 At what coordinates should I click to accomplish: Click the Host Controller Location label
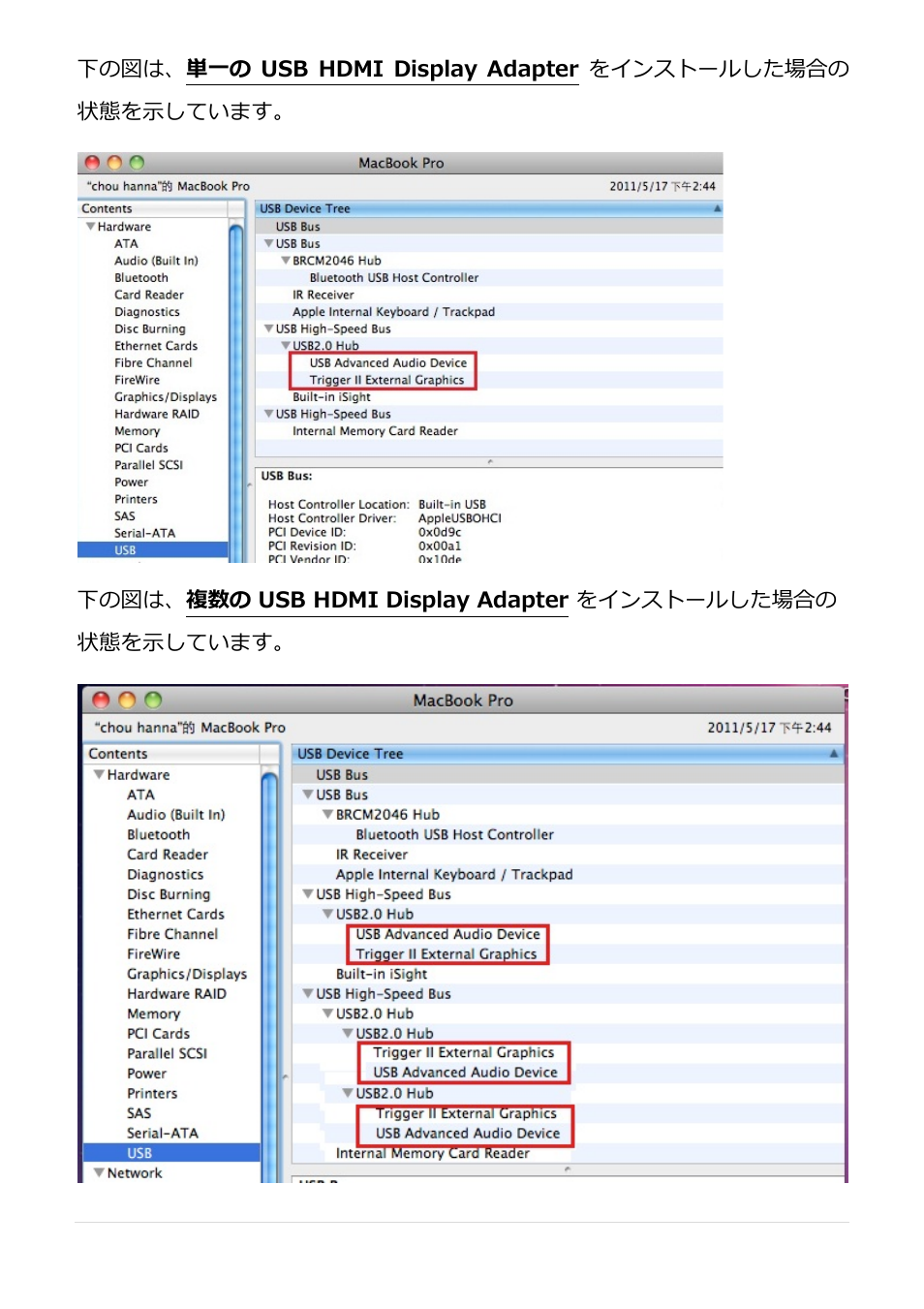[x=338, y=505]
